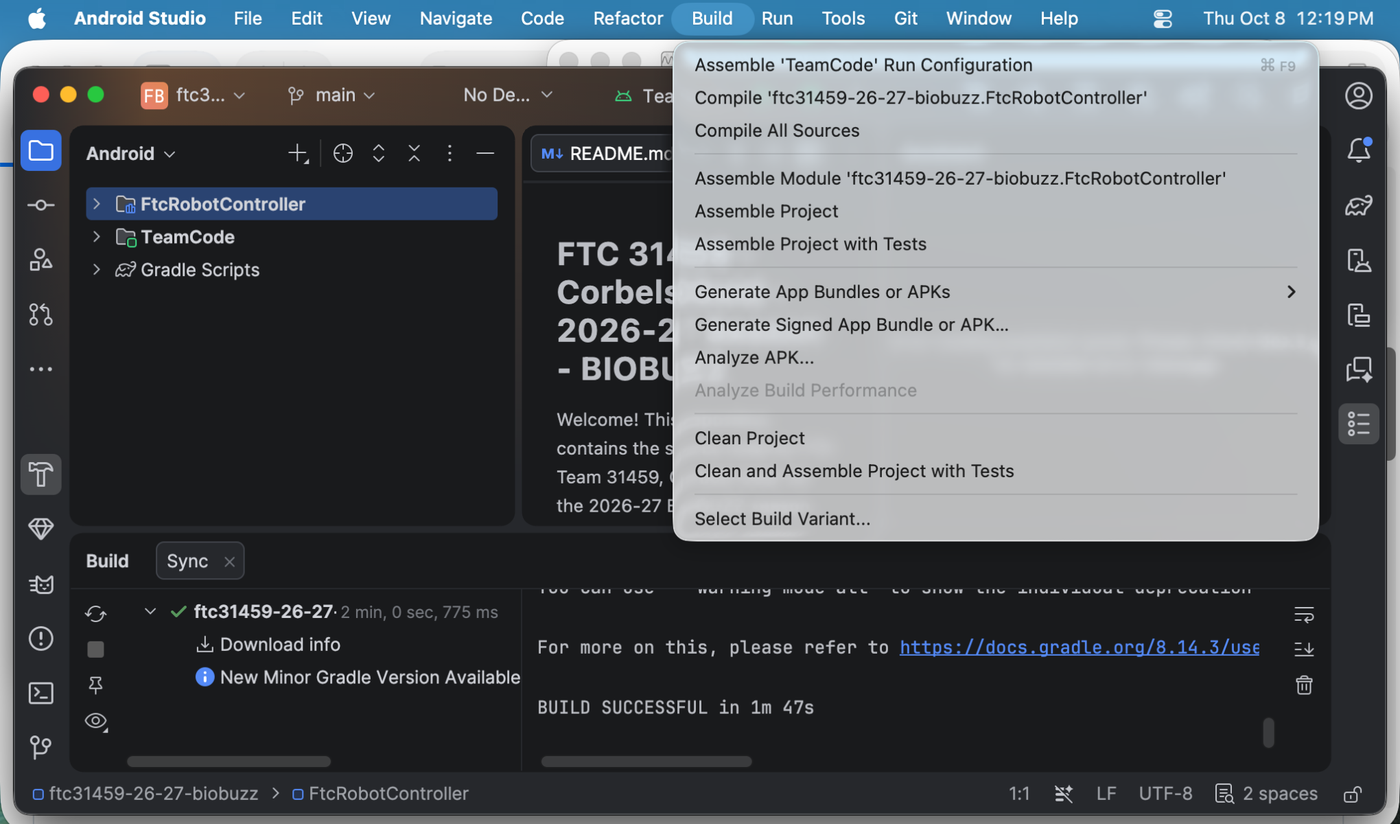
Task: Open the AI chat sparkle icon in right sidebar
Action: (1358, 369)
